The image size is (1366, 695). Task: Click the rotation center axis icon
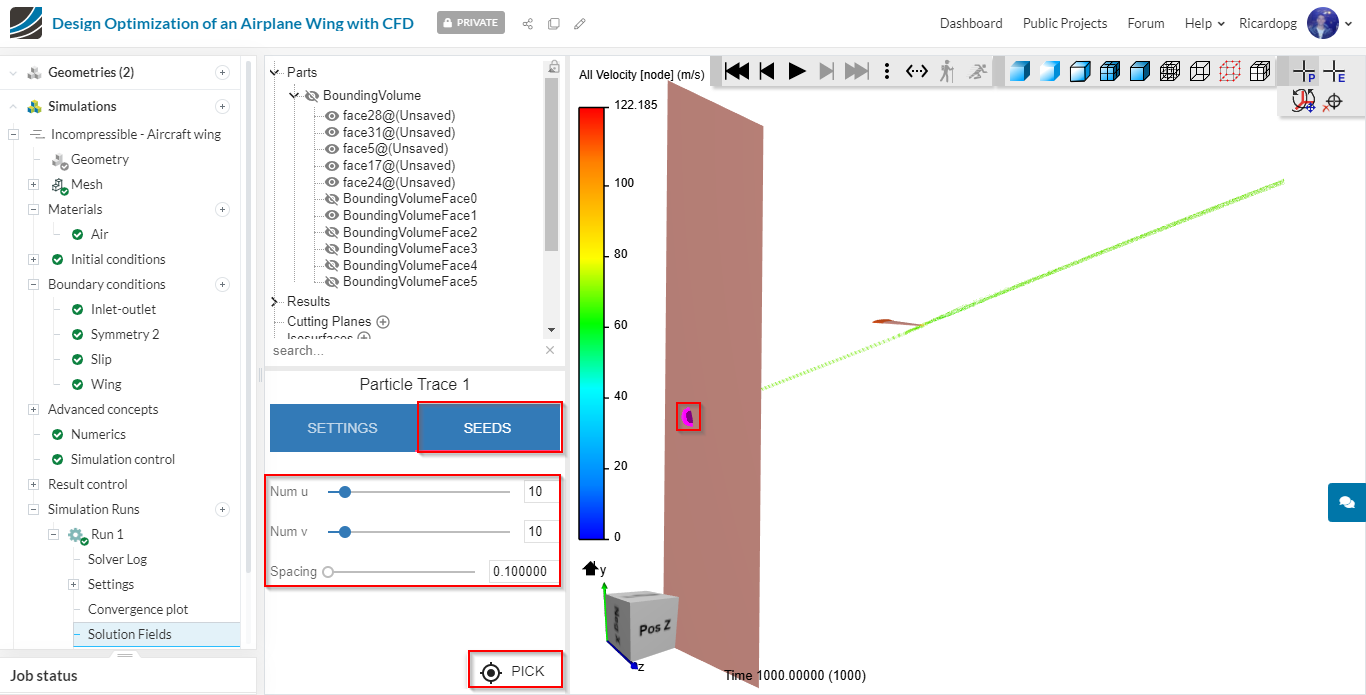coord(1303,101)
